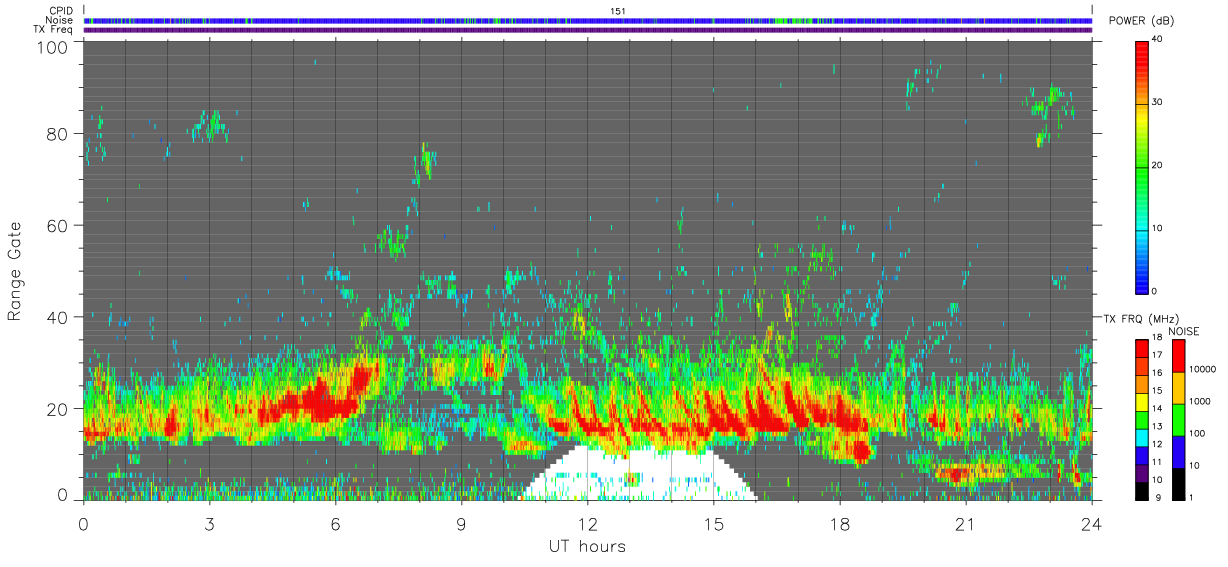Pick green swatch in NOISE legend
Screen dimensions: 1228x567
coord(1178,418)
